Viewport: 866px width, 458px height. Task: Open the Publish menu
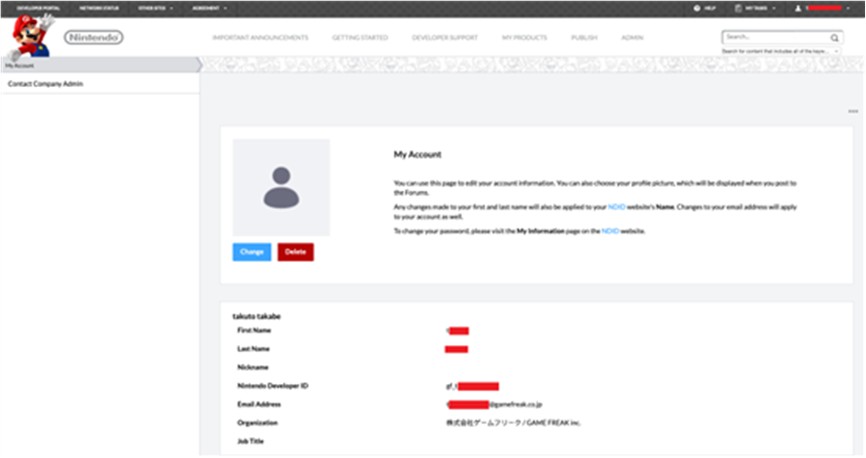coord(584,37)
